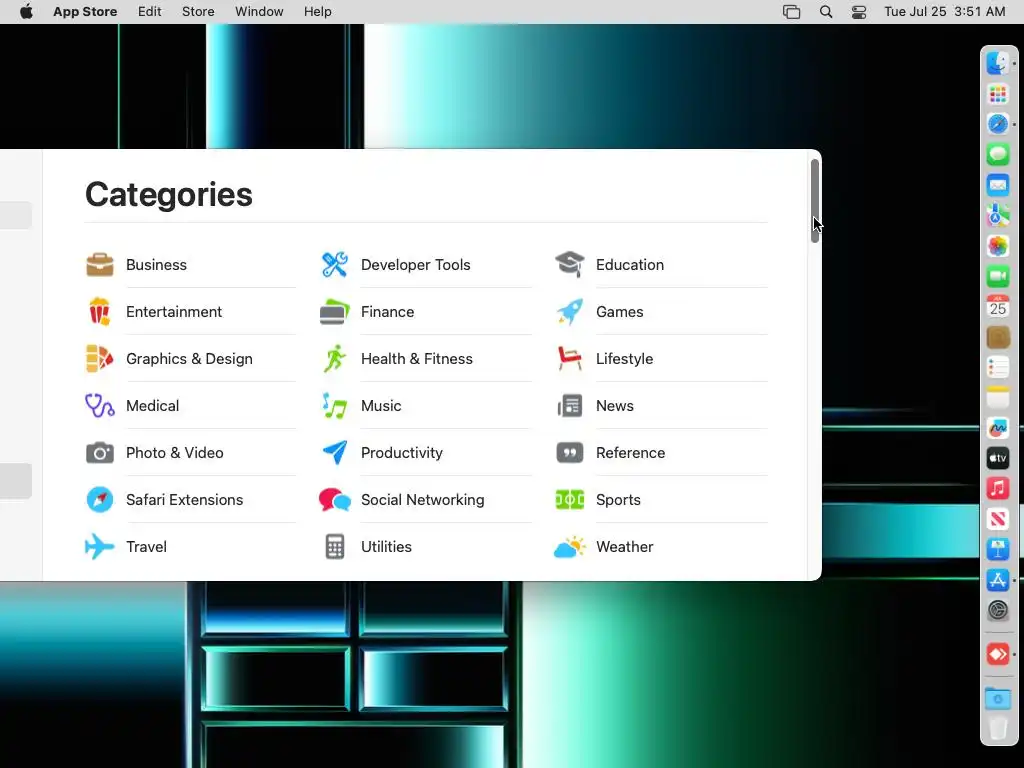
Task: Click the Finance credit card icon
Action: click(334, 312)
